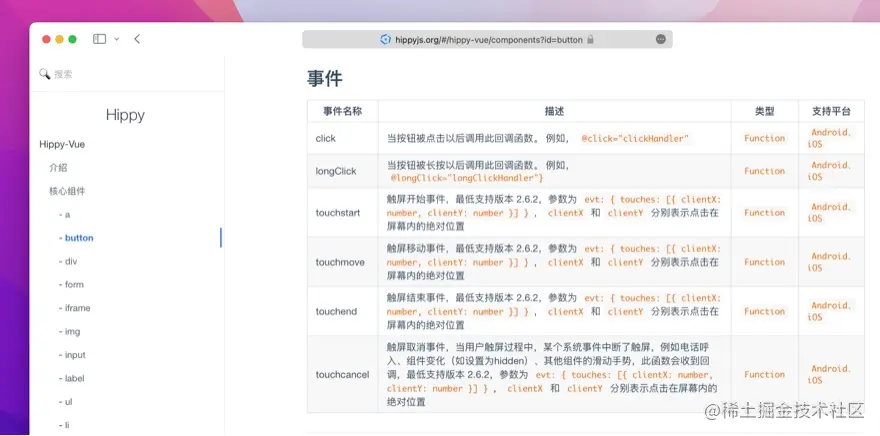
Task: Go back with the back arrow
Action: 137,39
